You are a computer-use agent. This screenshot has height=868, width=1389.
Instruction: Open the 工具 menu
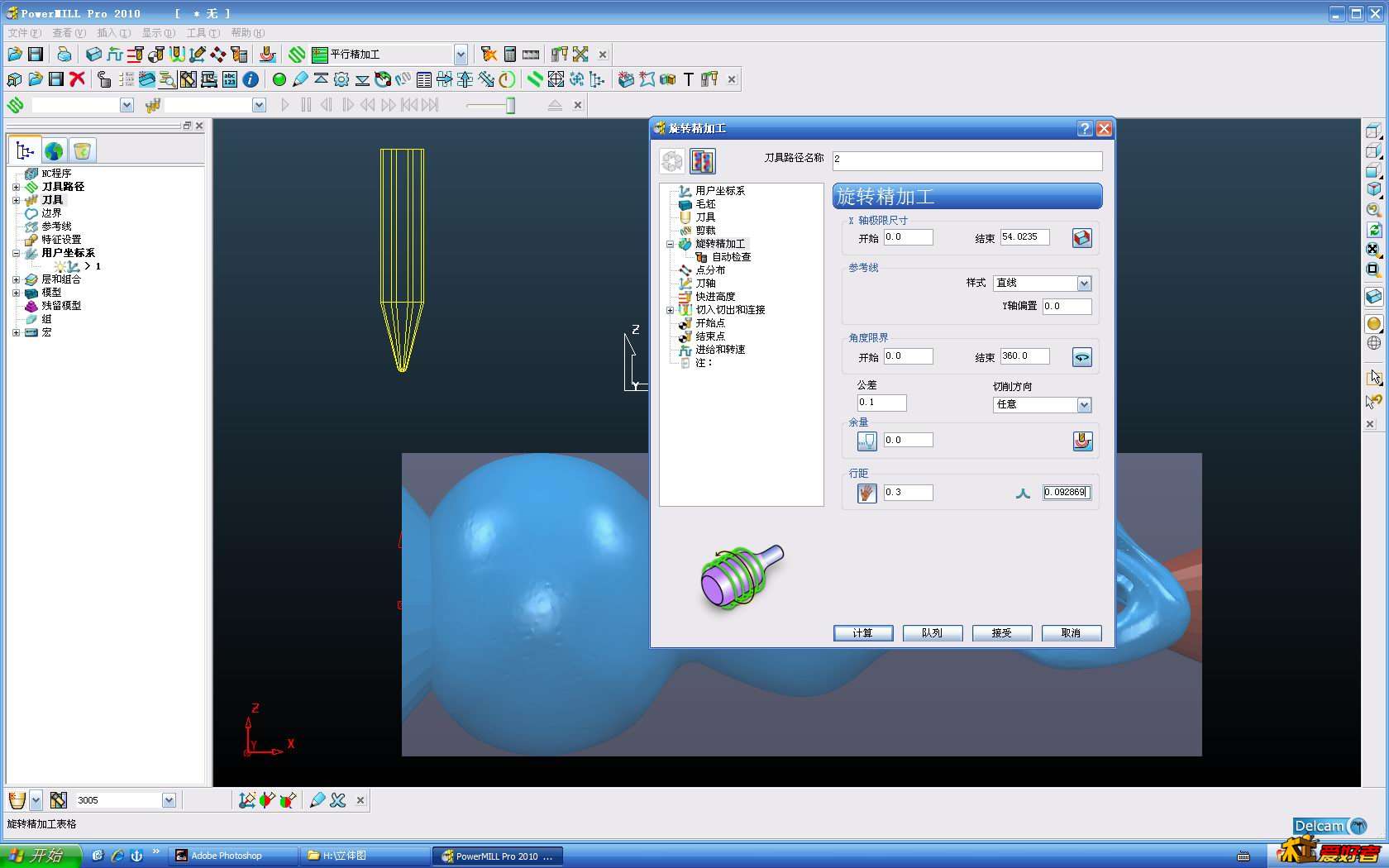coord(203,33)
